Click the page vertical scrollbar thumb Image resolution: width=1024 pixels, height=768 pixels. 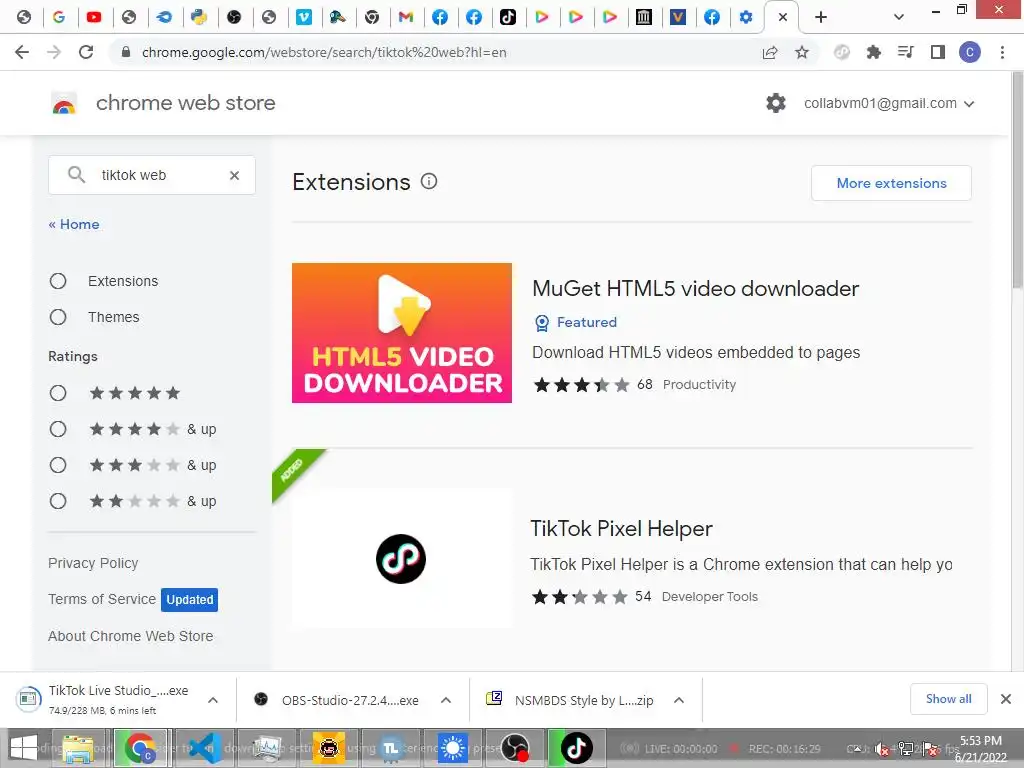click(x=1017, y=180)
